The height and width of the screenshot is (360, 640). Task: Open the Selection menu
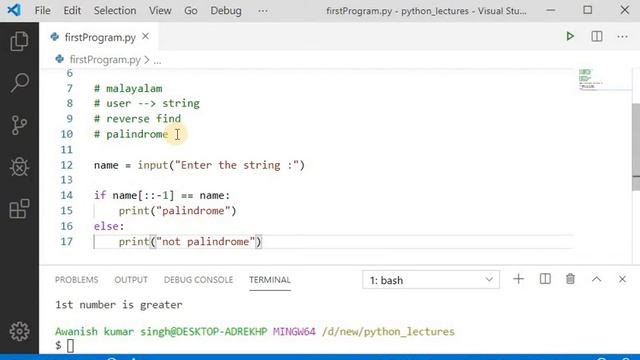[x=115, y=11]
